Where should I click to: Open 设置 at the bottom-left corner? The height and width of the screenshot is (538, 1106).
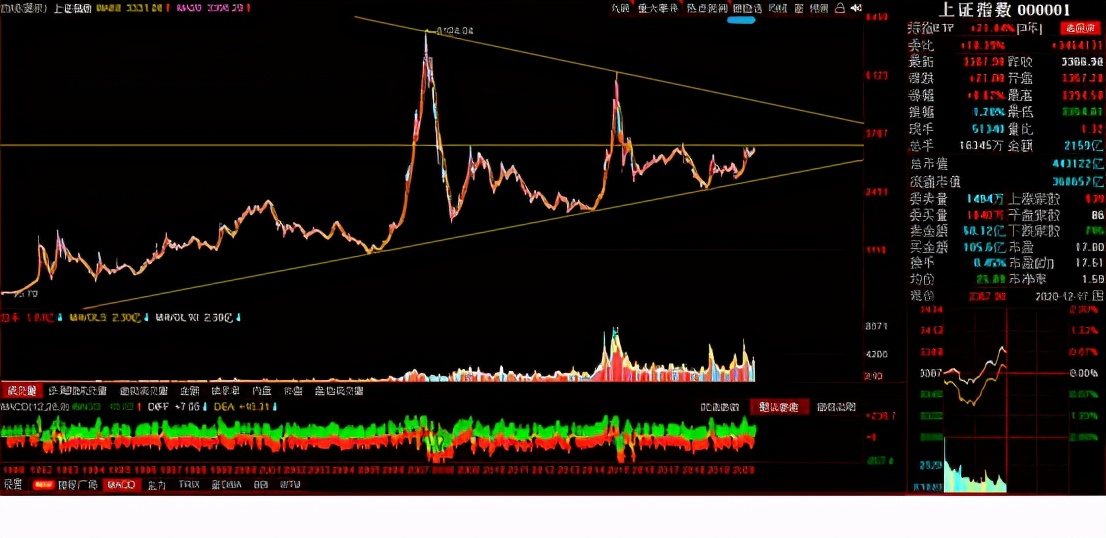pos(13,485)
